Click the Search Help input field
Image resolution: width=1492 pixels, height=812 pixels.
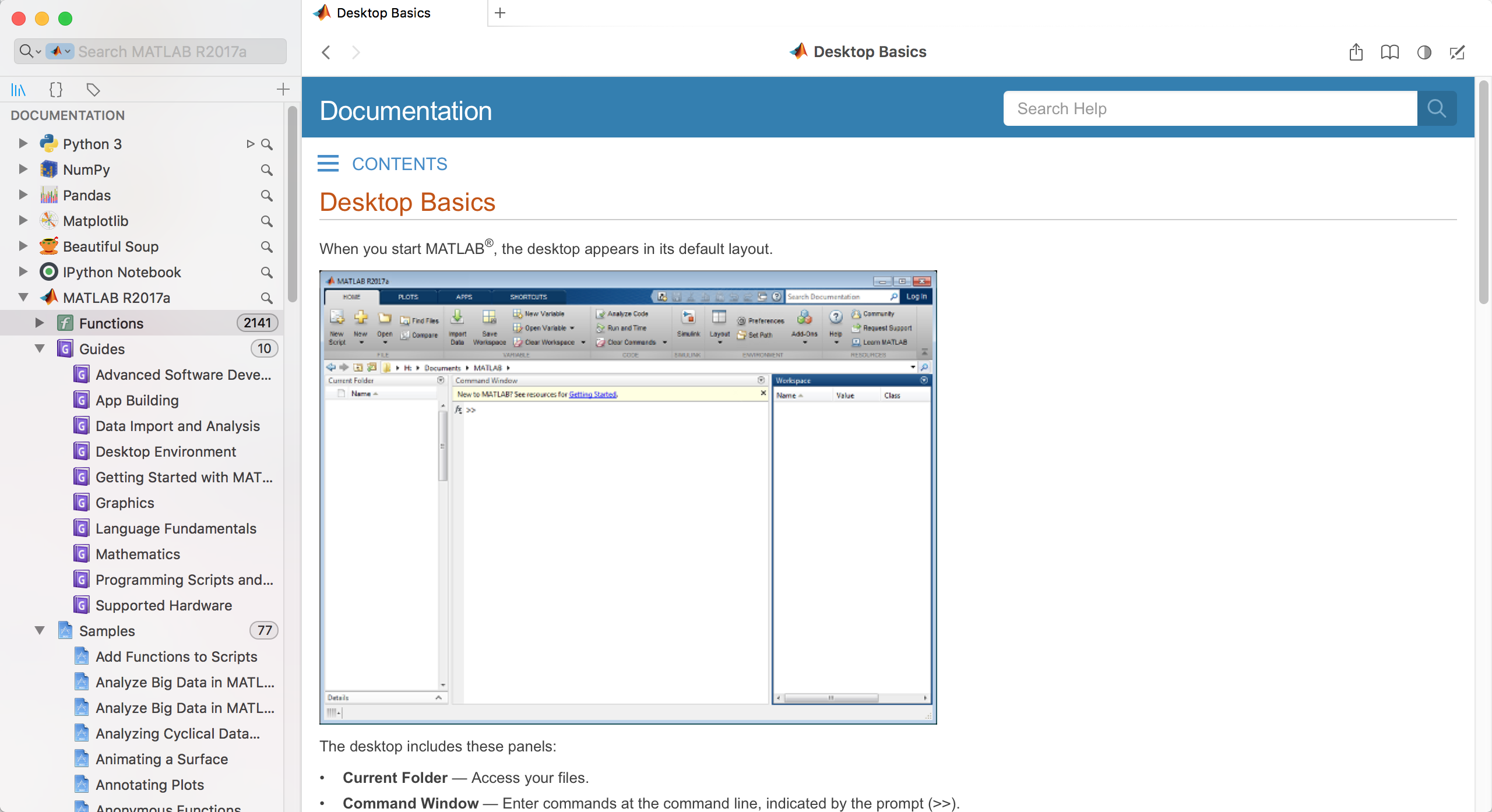1210,108
